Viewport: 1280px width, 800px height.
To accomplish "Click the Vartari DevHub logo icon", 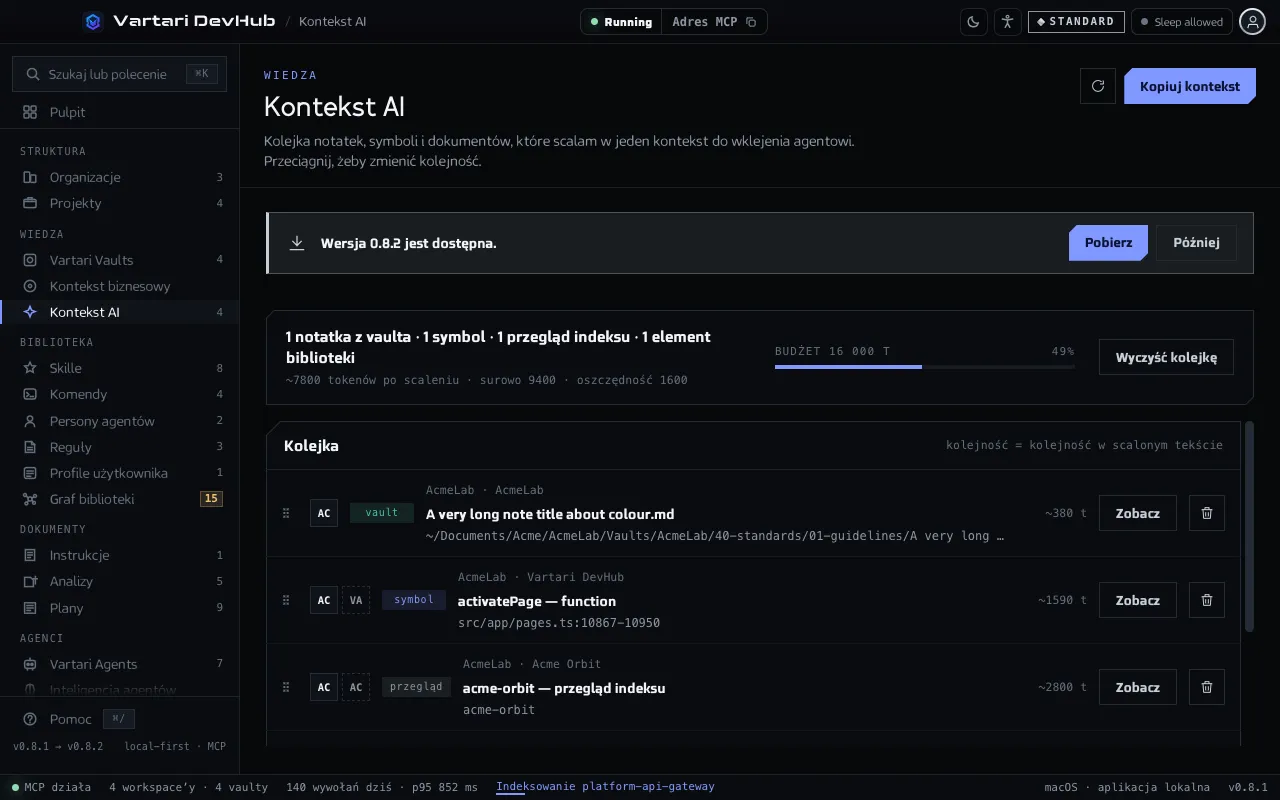I will tap(93, 21).
